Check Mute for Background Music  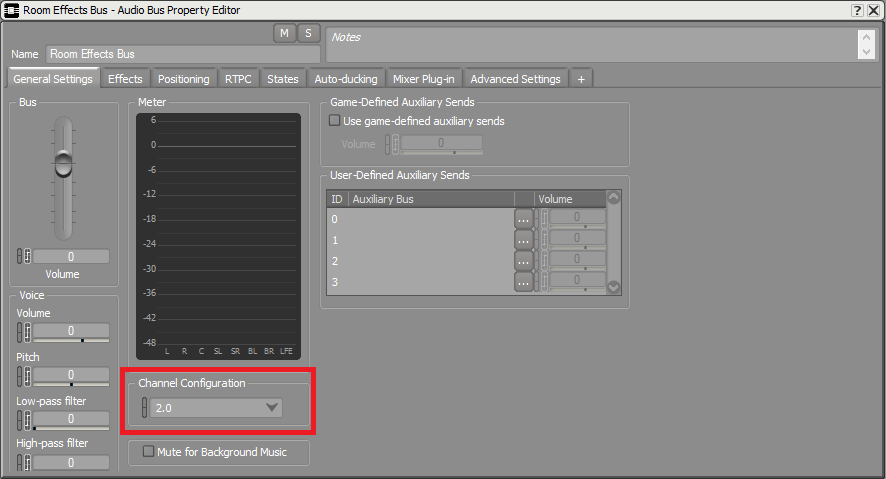point(149,452)
